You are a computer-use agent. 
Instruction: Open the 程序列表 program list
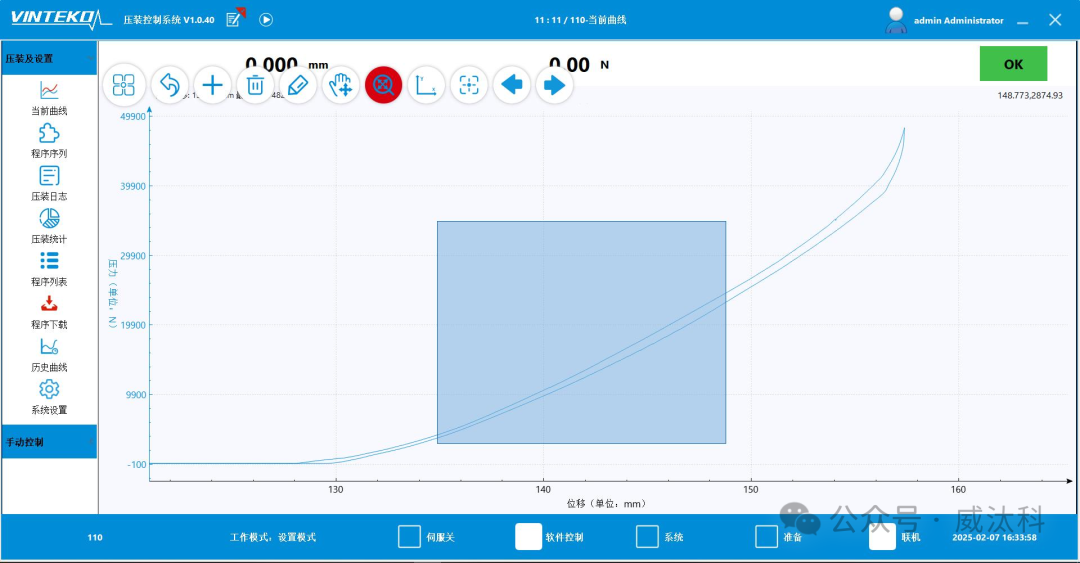tap(49, 269)
